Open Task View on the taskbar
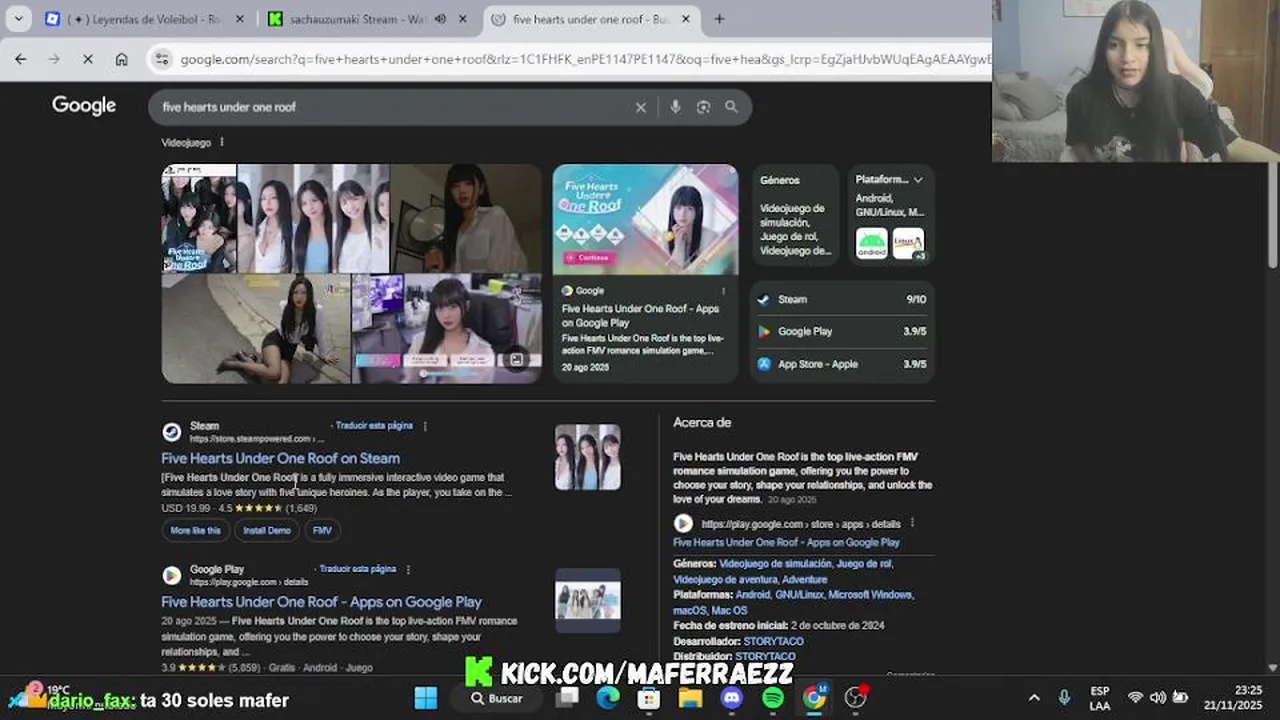The image size is (1280, 720). [x=568, y=698]
